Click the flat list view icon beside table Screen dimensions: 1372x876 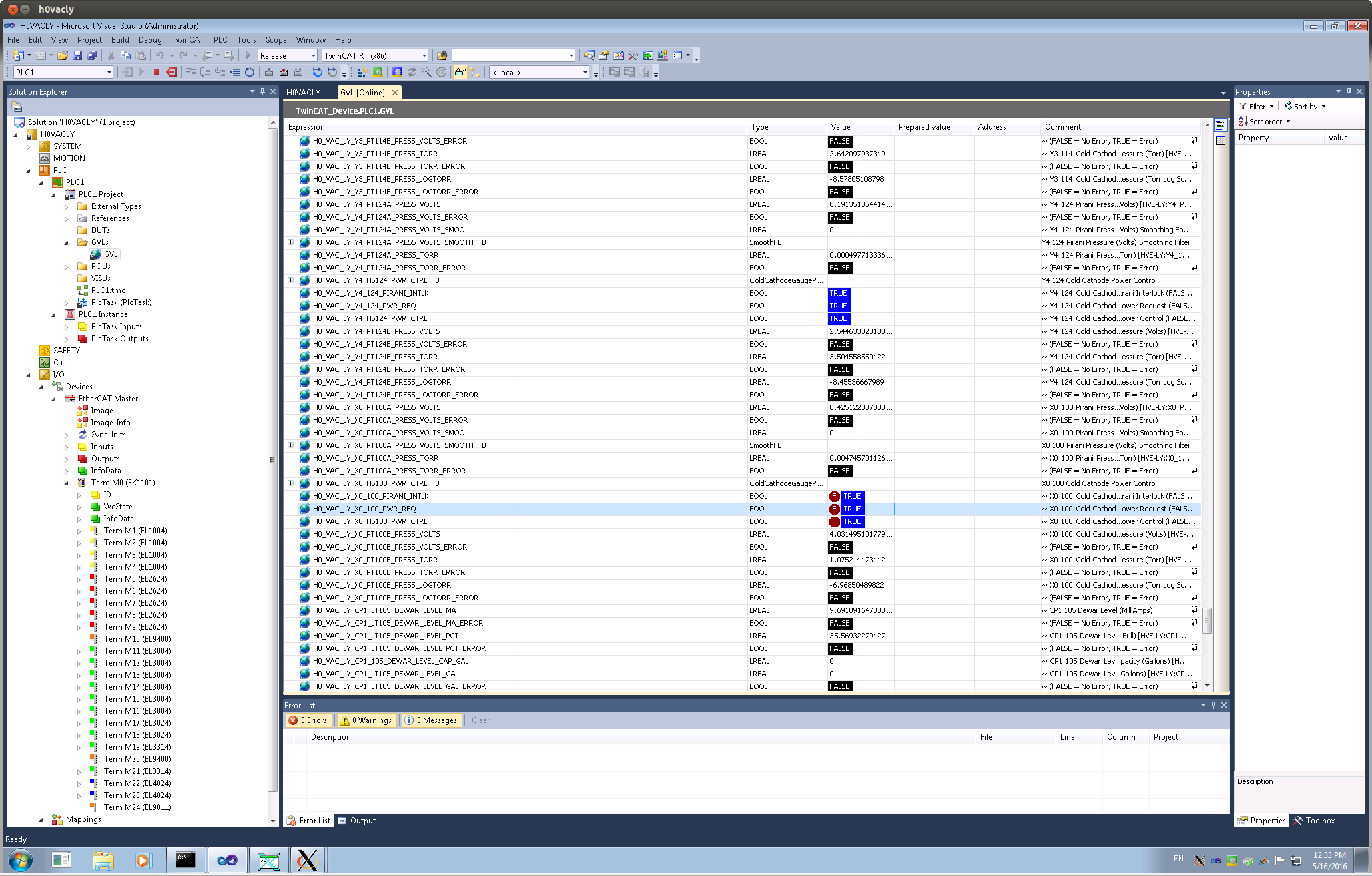pos(1221,126)
